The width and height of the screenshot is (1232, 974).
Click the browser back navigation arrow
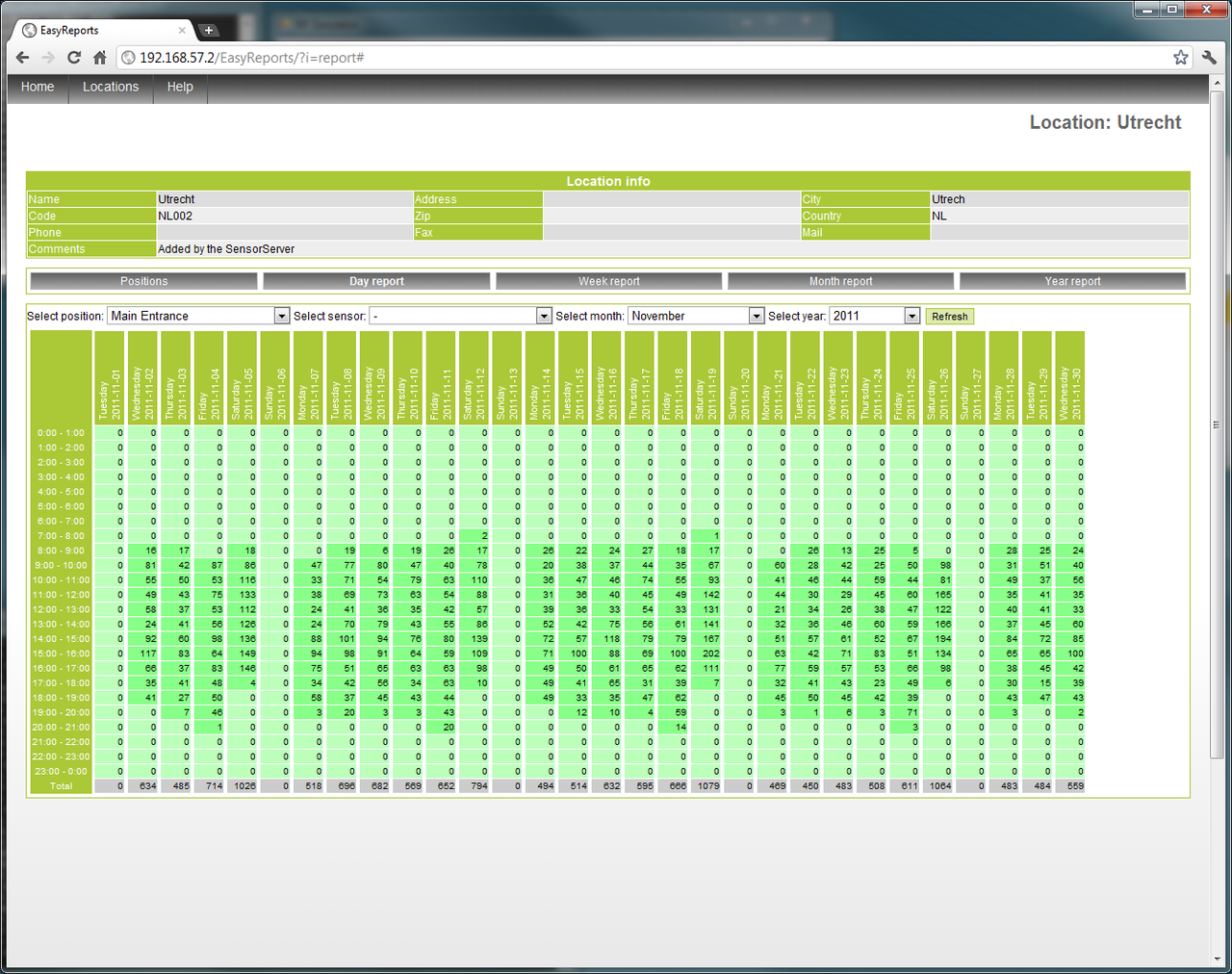22,57
